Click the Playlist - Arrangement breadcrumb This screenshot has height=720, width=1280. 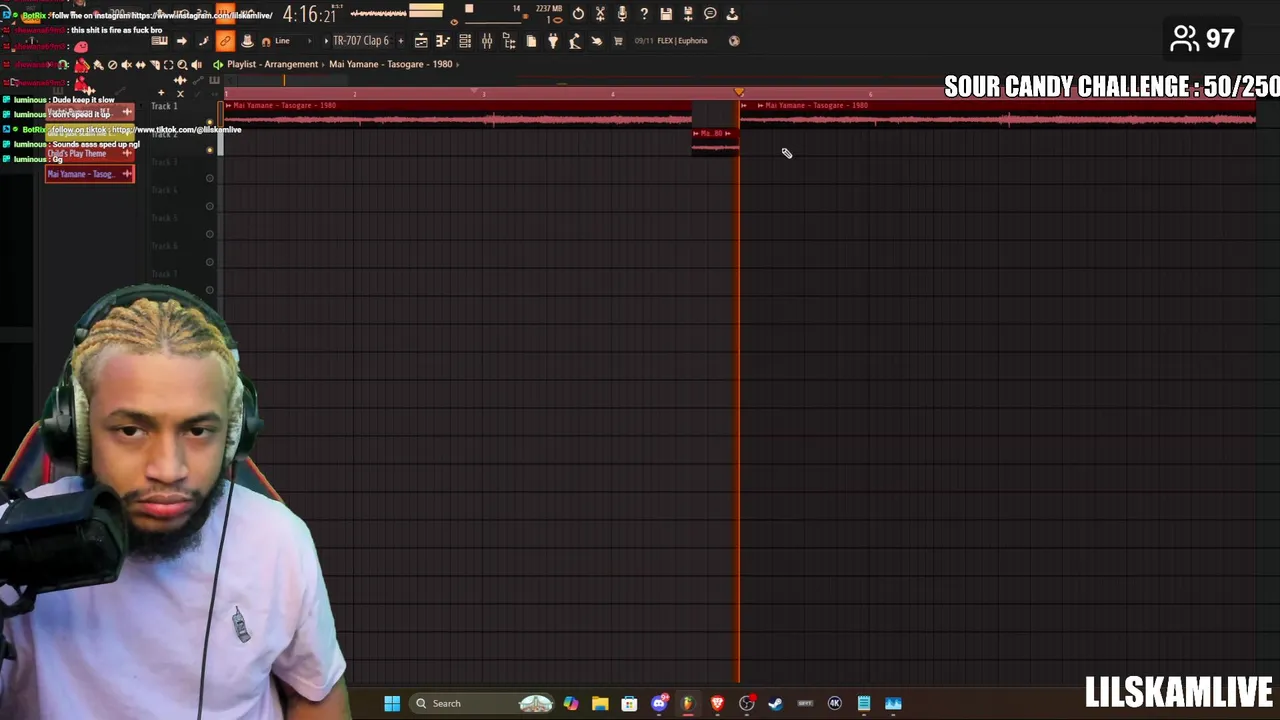coord(272,64)
